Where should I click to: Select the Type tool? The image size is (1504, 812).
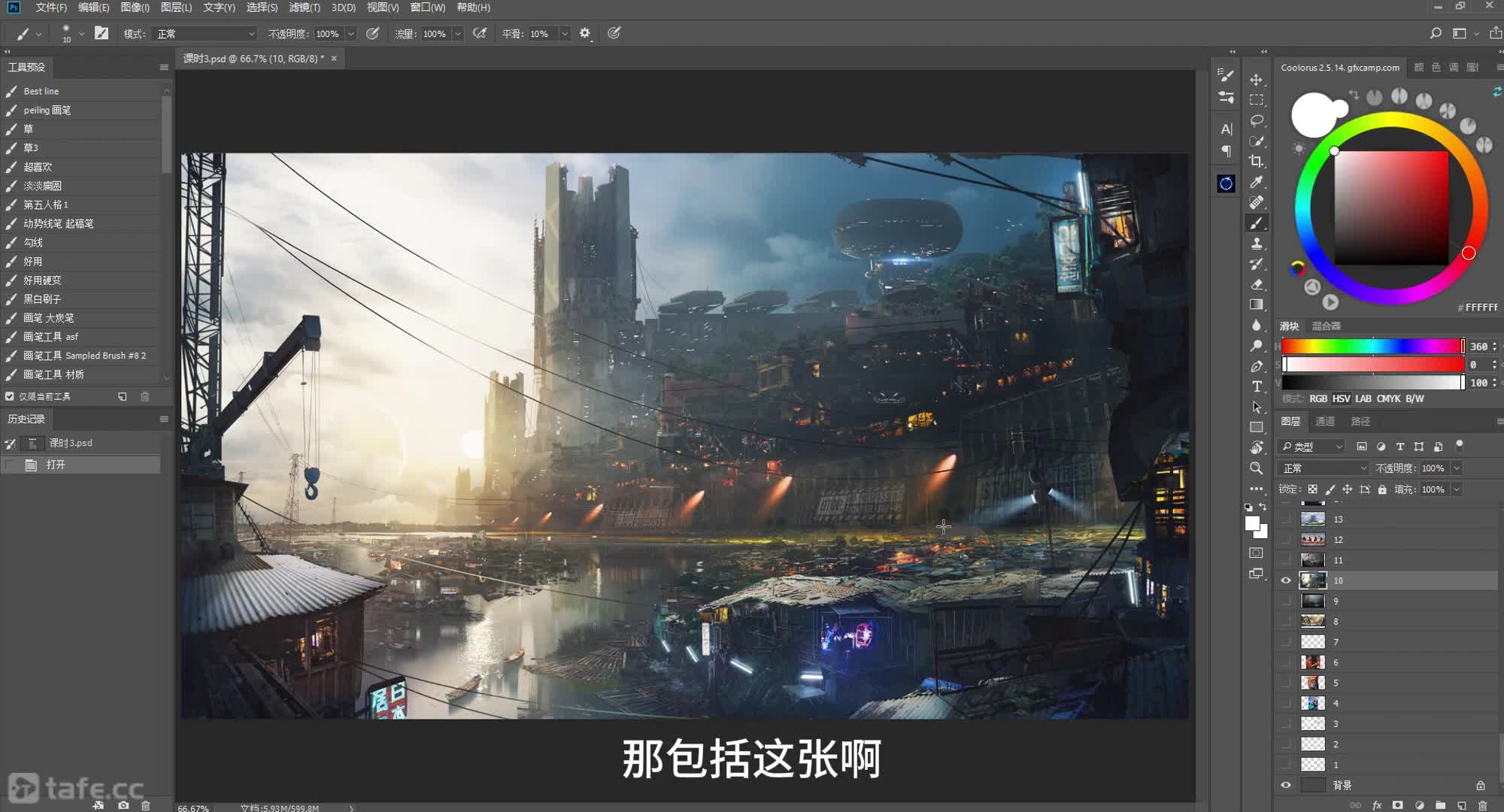point(1256,386)
